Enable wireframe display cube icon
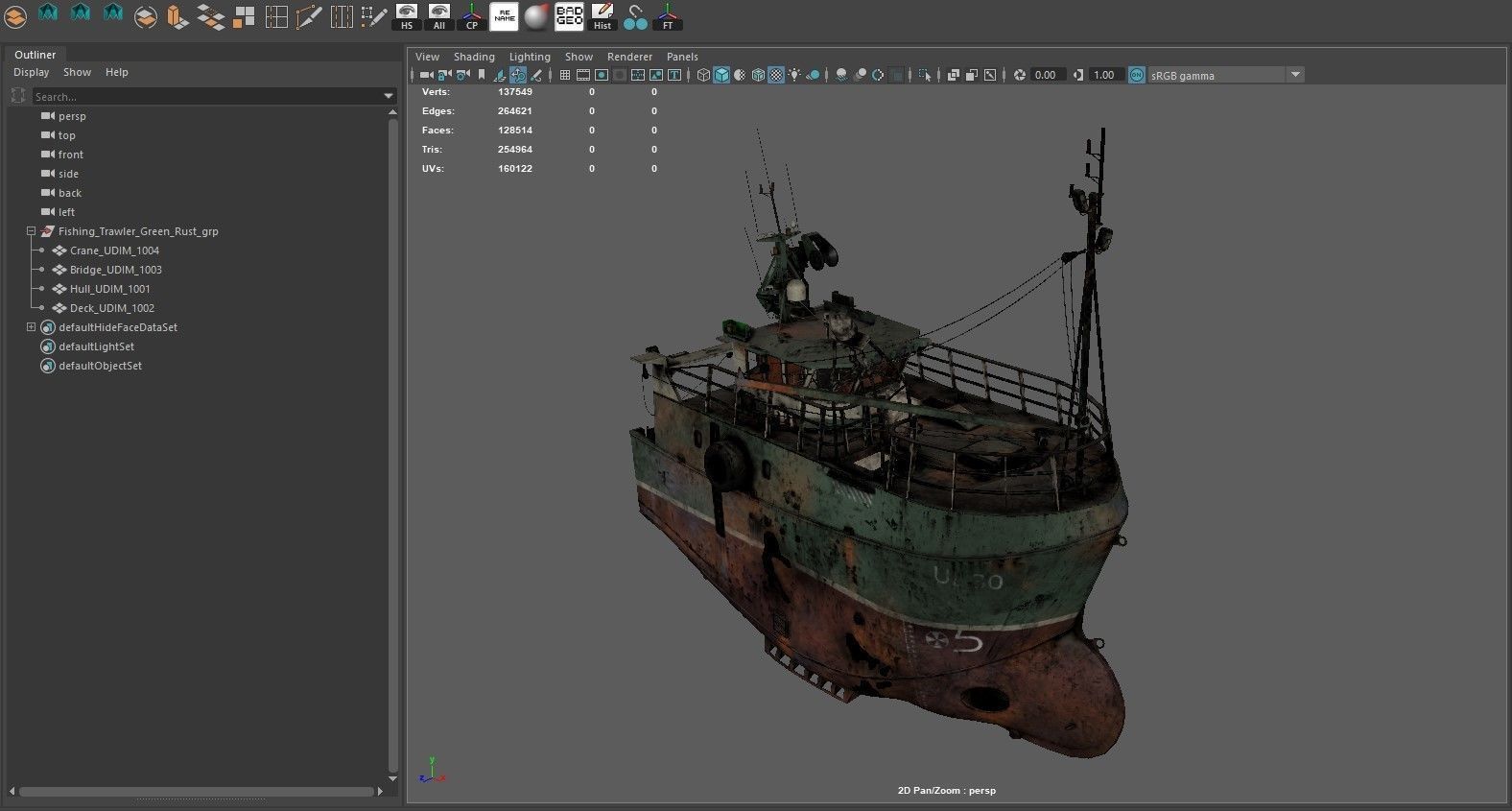This screenshot has height=811, width=1512. pyautogui.click(x=703, y=75)
